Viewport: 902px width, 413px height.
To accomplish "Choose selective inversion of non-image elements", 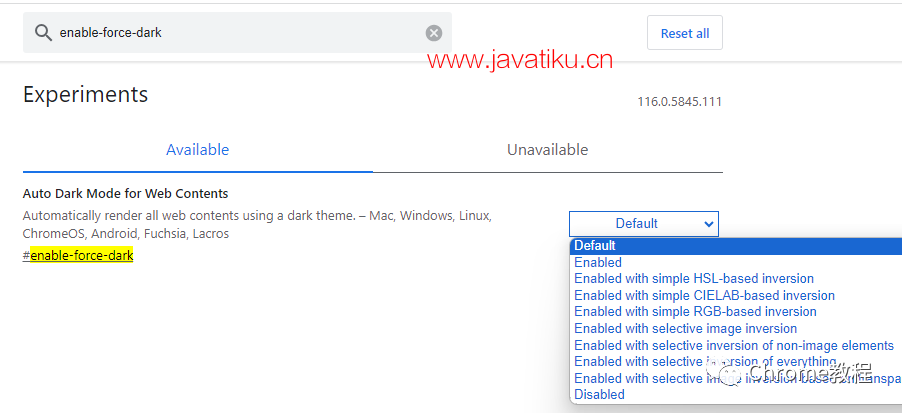I will click(736, 345).
